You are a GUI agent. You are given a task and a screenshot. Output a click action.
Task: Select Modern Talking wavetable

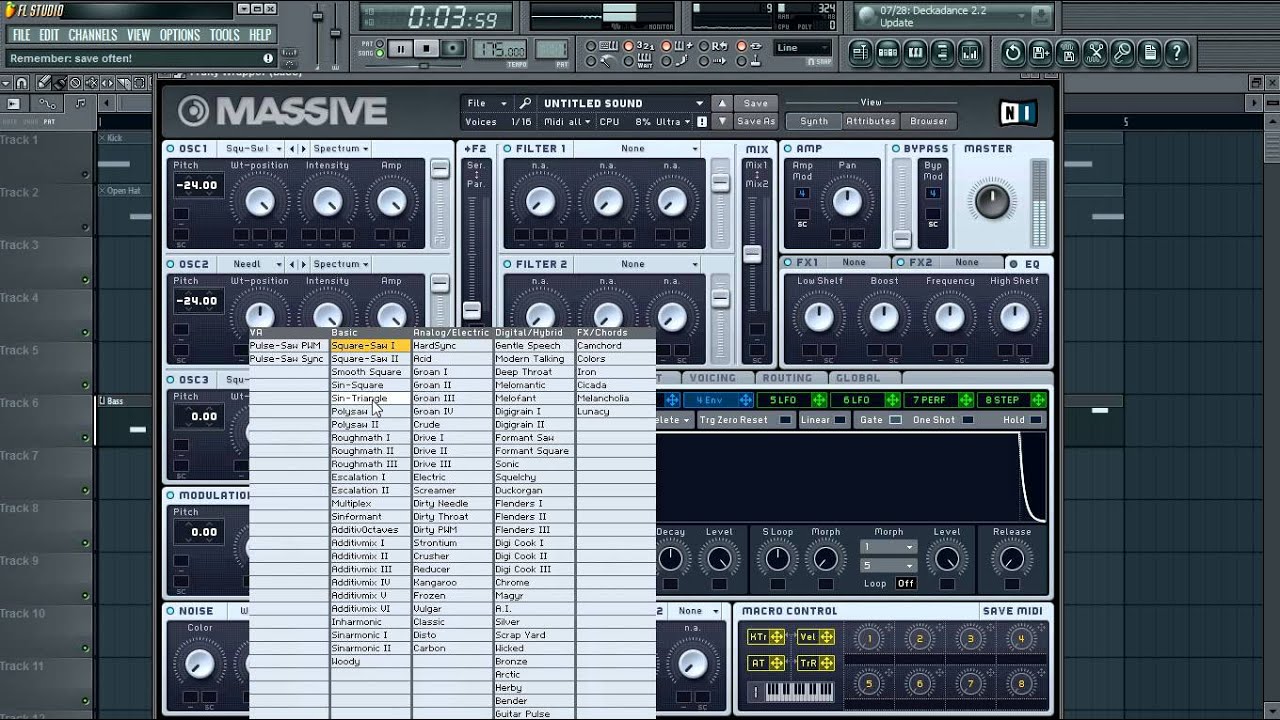534,359
